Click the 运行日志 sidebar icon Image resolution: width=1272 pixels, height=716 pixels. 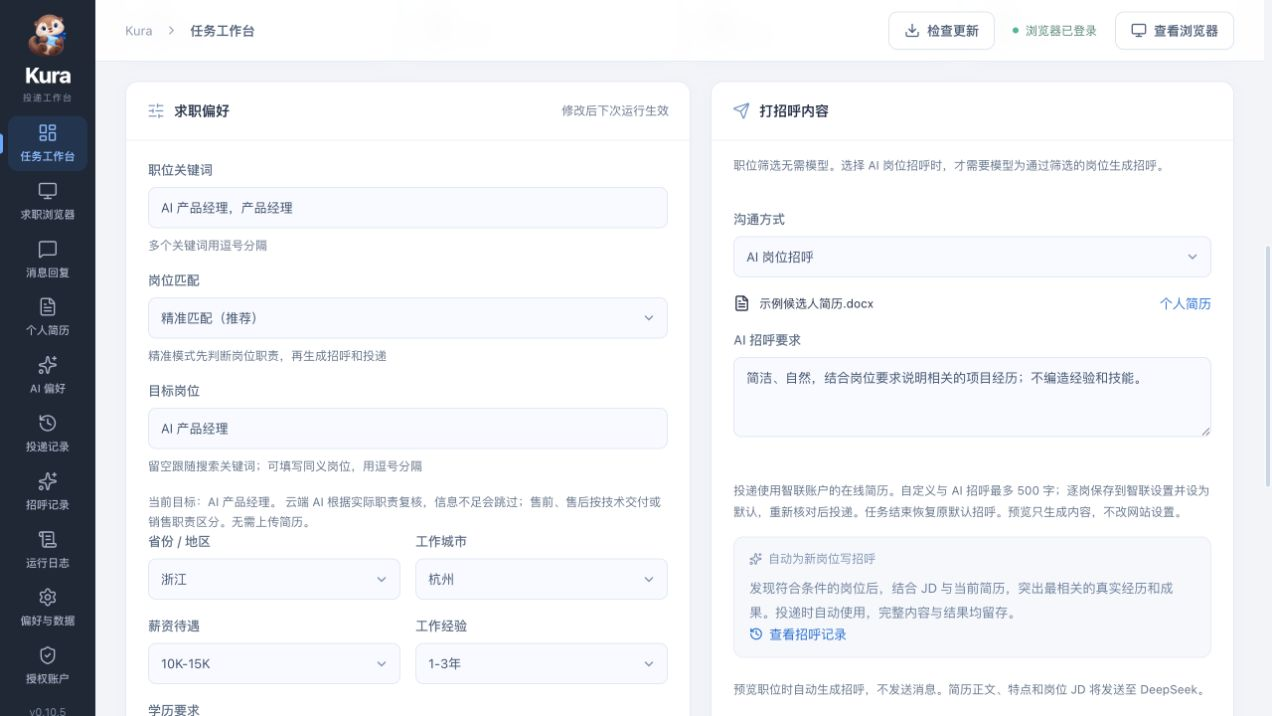[47, 539]
